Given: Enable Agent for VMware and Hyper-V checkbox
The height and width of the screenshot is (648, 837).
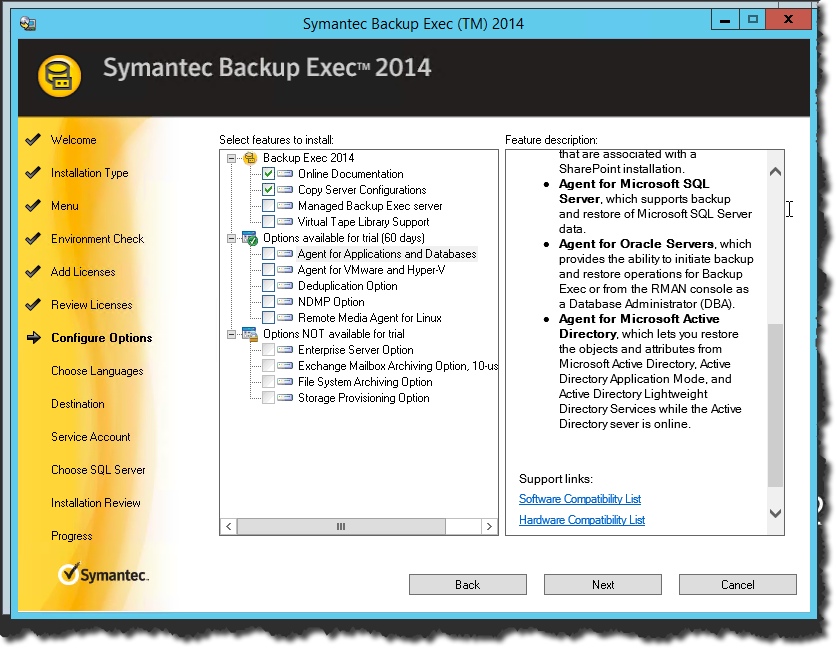Looking at the screenshot, I should [x=269, y=270].
